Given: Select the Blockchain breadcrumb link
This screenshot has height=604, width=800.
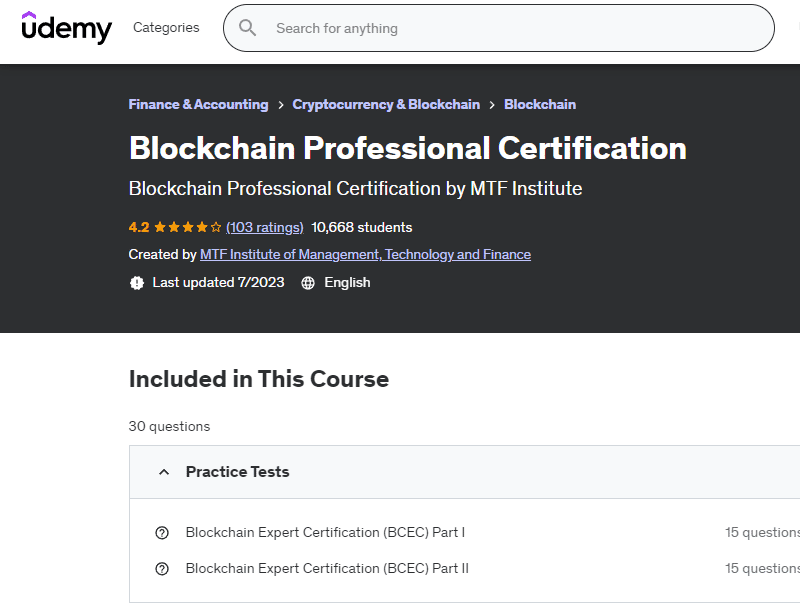Looking at the screenshot, I should tap(540, 104).
